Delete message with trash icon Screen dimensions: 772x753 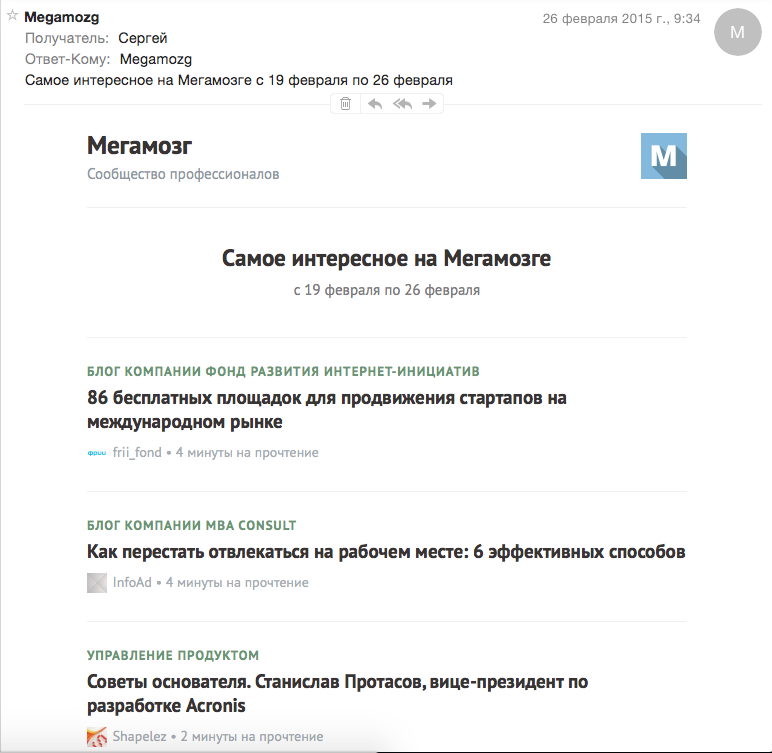coord(346,103)
